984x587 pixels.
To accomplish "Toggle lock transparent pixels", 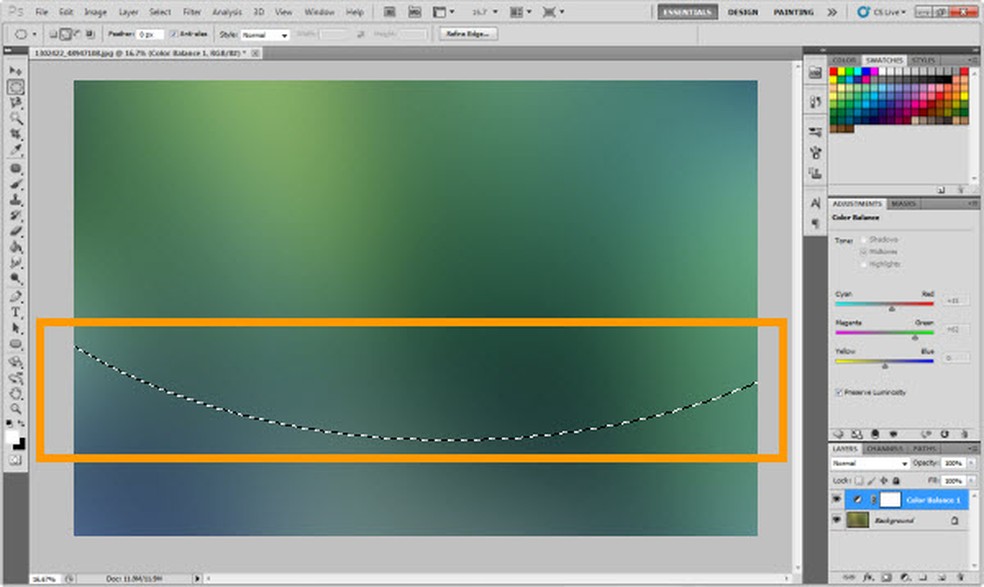I will pos(858,480).
